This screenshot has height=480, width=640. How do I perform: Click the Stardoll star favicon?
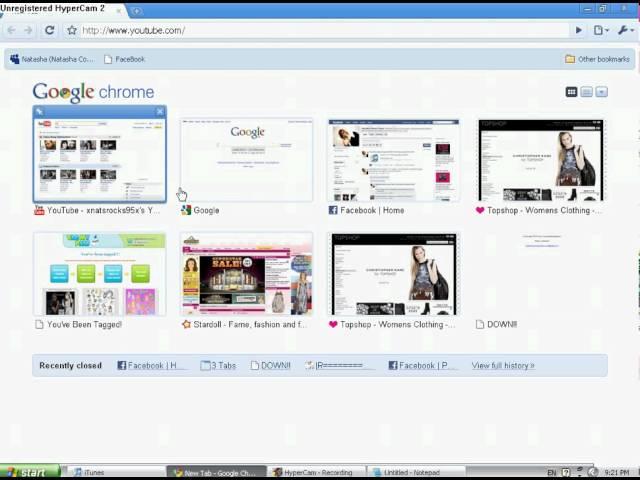pos(186,324)
